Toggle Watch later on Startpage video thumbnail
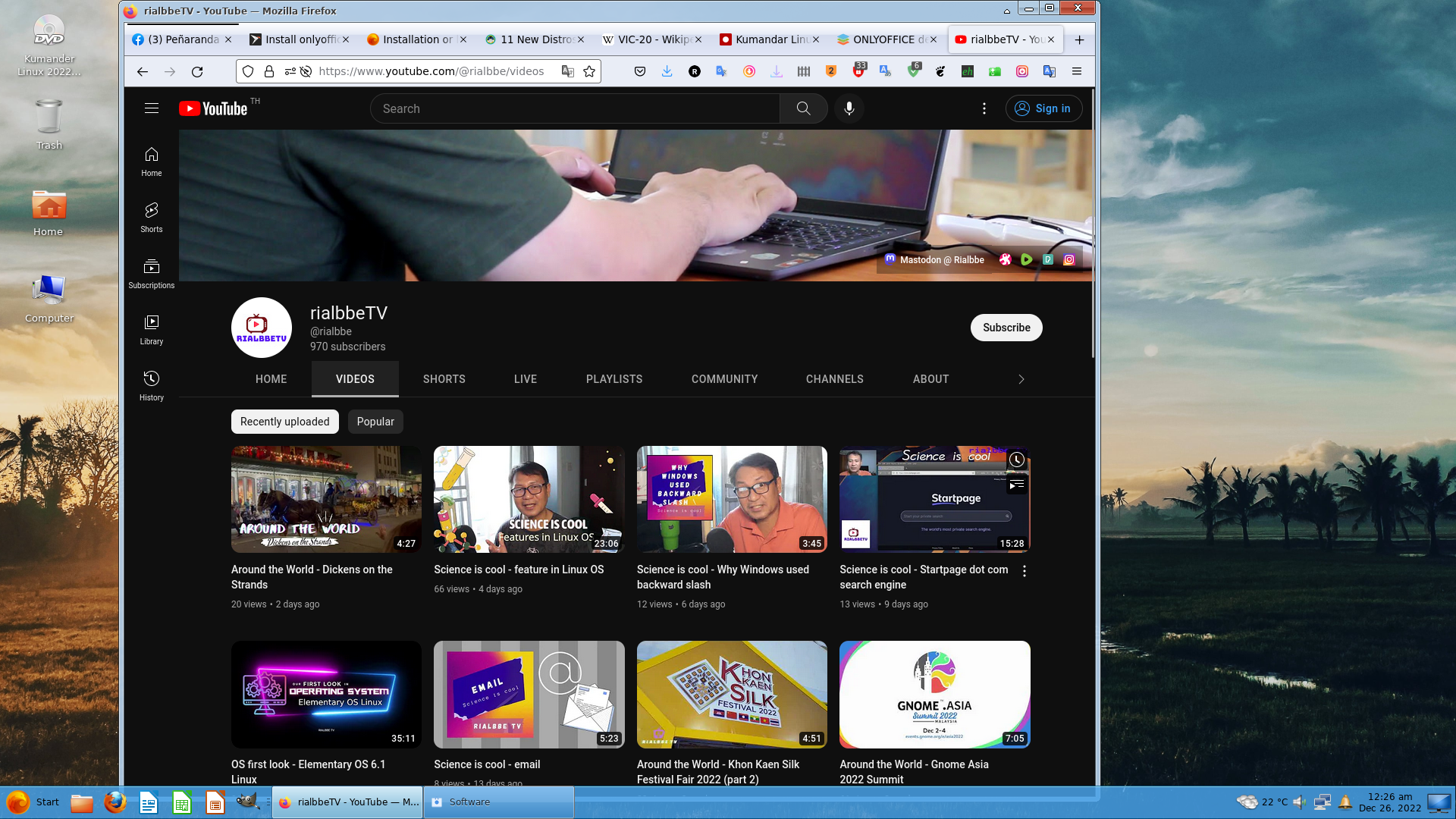This screenshot has height=819, width=1456. pyautogui.click(x=1017, y=460)
